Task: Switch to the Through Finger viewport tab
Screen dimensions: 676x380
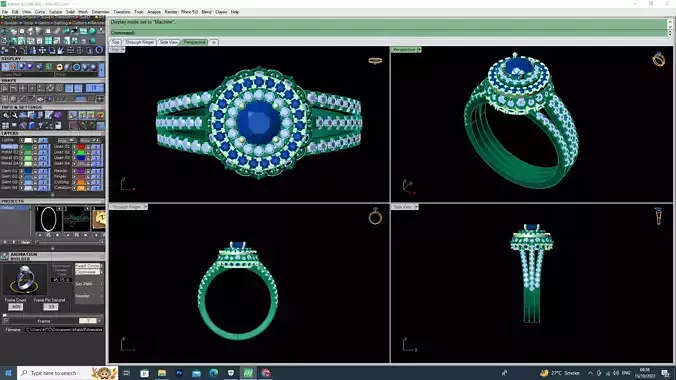Action: (139, 42)
